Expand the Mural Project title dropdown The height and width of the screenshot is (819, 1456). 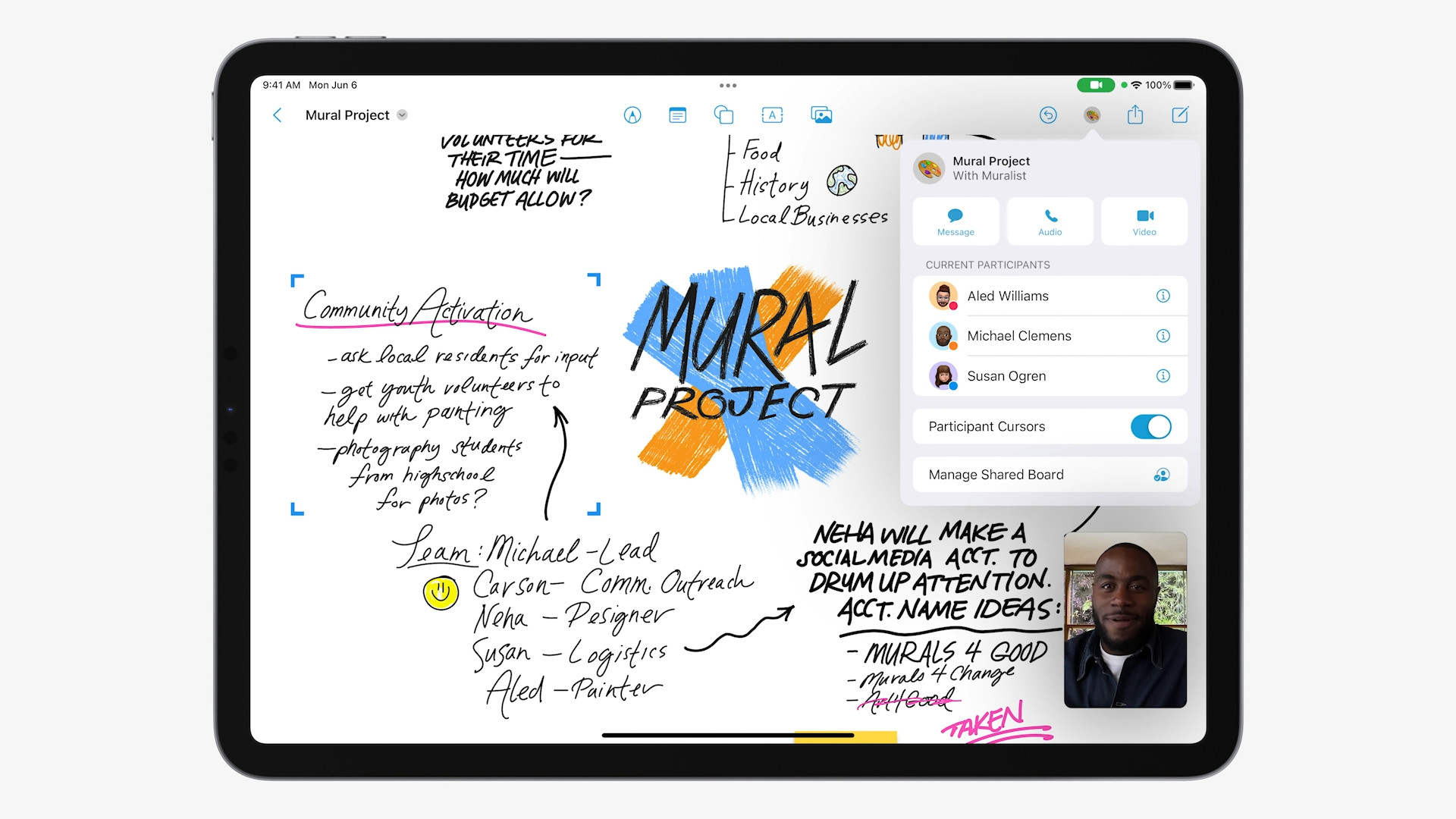pos(402,115)
